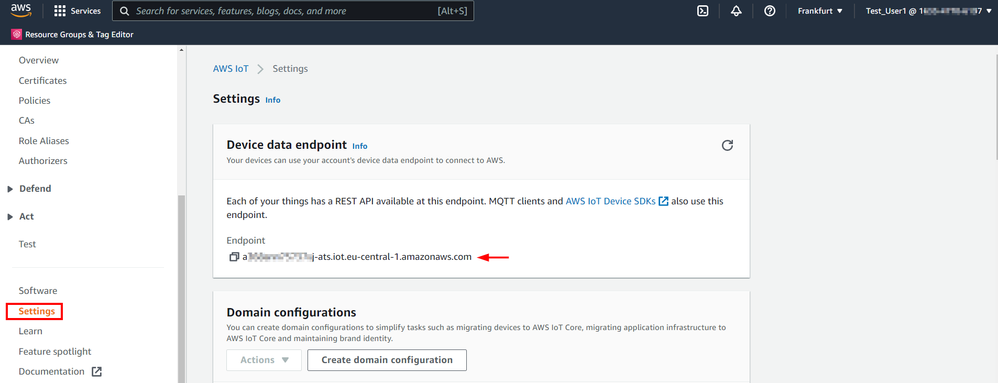Open Test in the sidebar
This screenshot has height=383, width=998.
[27, 244]
